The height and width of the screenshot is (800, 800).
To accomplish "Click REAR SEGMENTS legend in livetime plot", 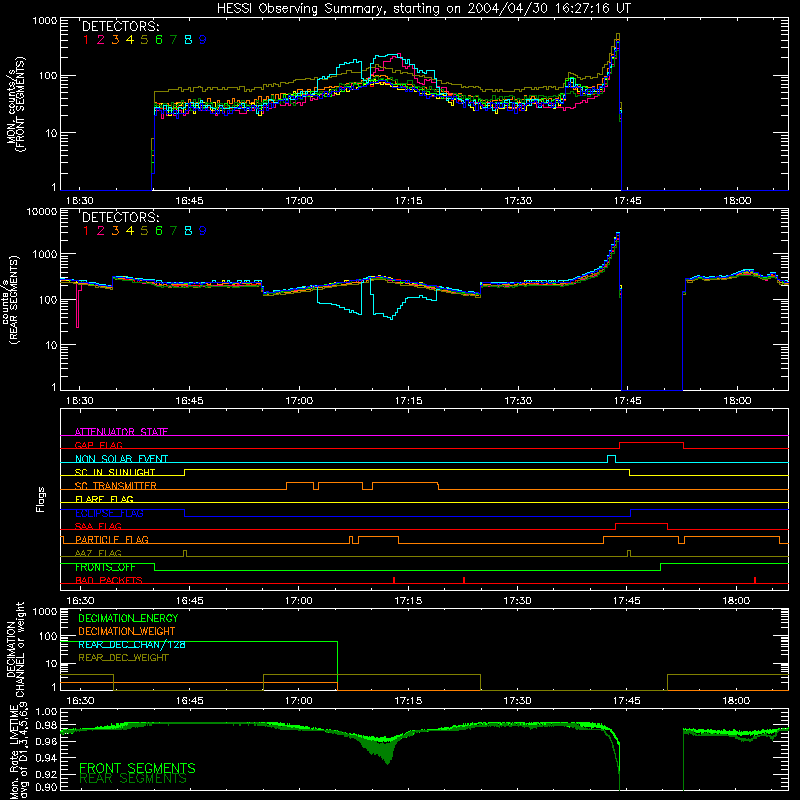I will [133, 779].
